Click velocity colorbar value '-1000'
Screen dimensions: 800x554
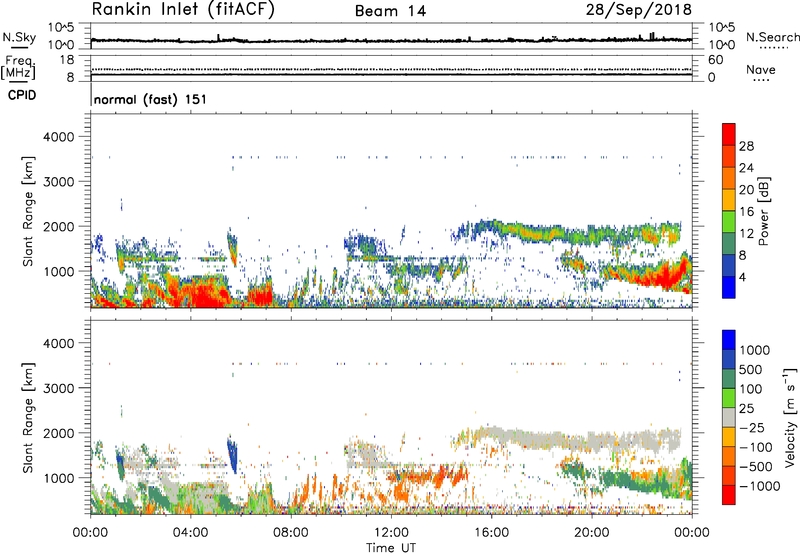759,486
